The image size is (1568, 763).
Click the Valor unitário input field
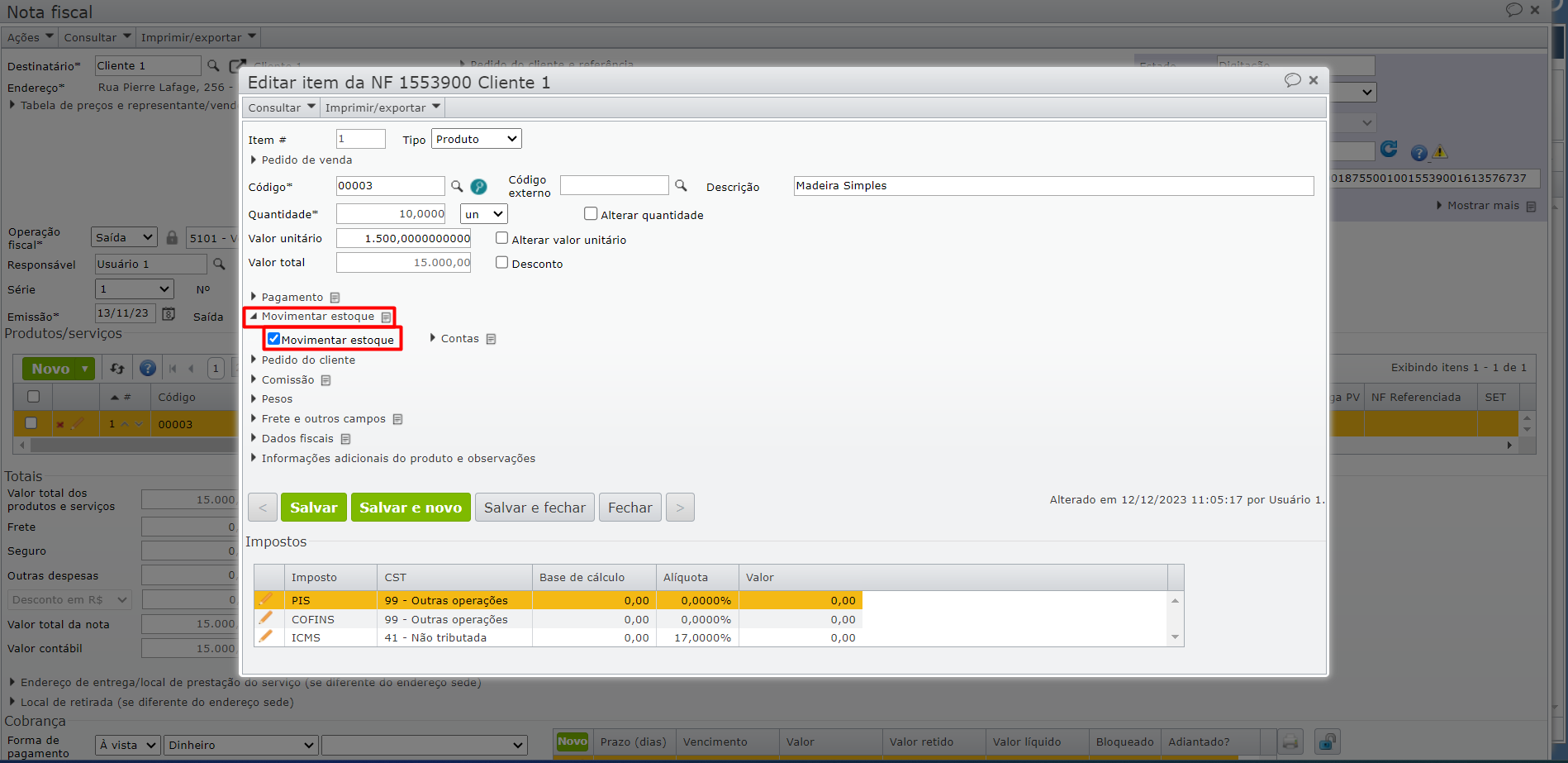(403, 239)
